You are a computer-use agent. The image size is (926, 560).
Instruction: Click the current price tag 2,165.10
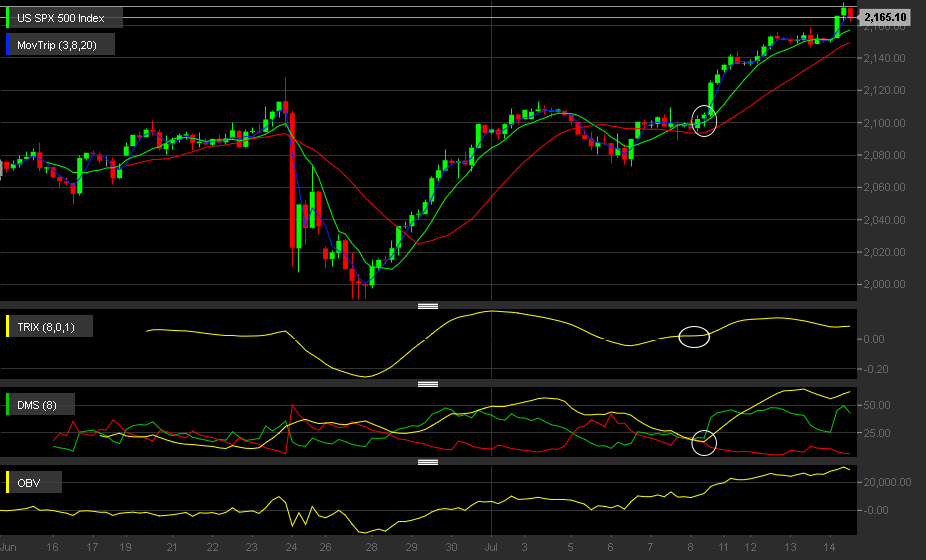click(885, 18)
